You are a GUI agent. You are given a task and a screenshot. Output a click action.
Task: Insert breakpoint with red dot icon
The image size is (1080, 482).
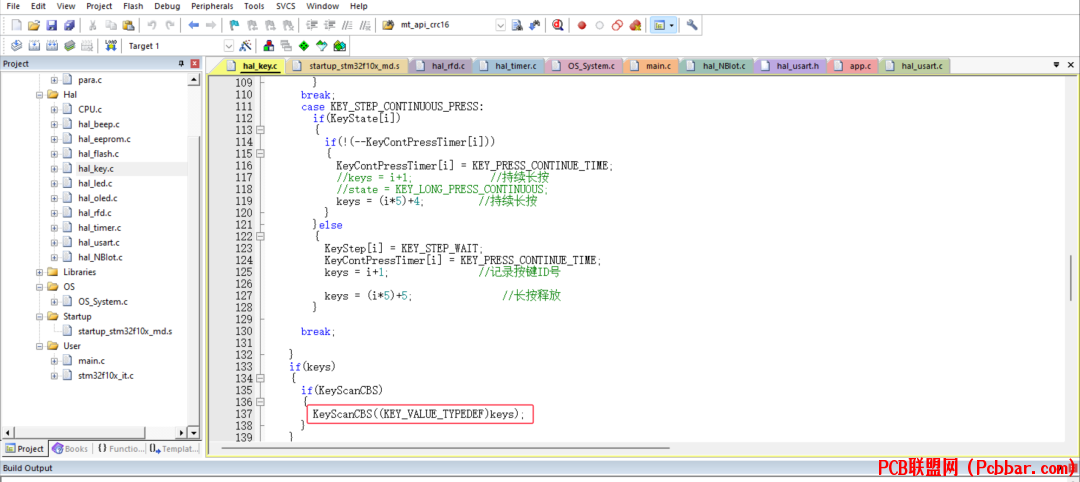581,25
